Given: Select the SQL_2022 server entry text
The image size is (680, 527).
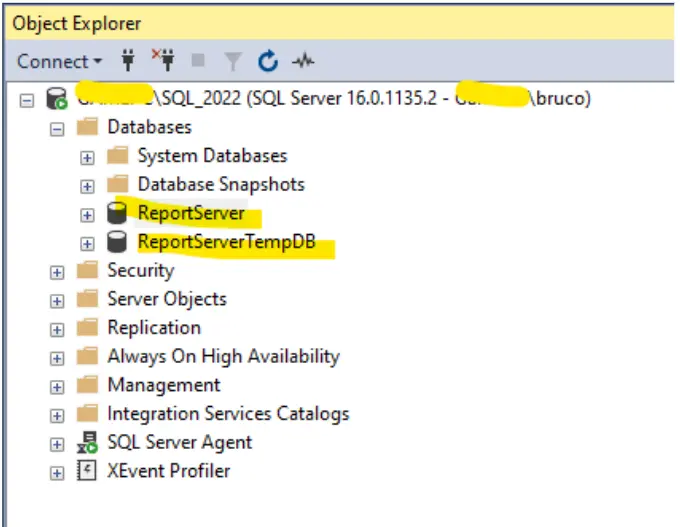Looking at the screenshot, I should [x=333, y=98].
